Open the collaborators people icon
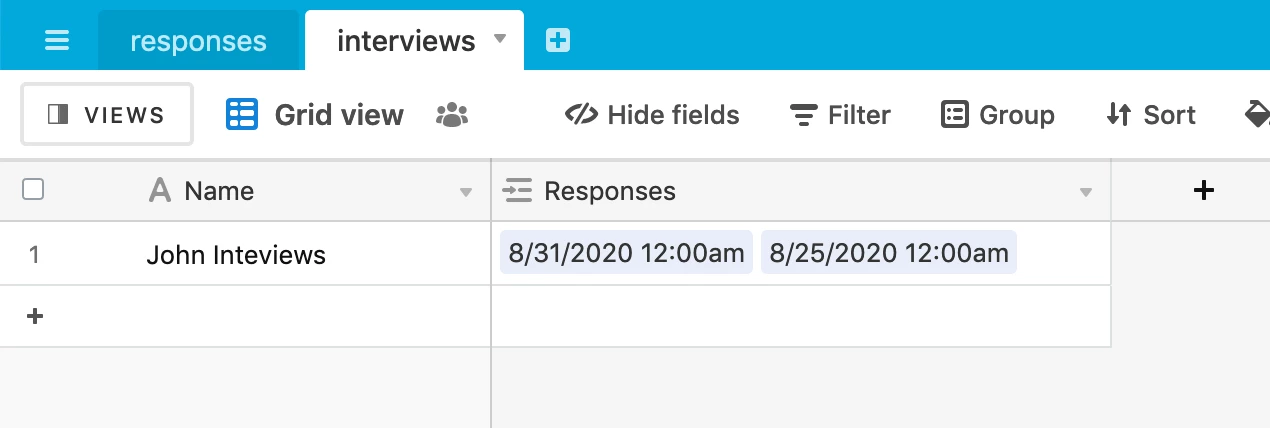This screenshot has height=428, width=1270. (x=452, y=115)
